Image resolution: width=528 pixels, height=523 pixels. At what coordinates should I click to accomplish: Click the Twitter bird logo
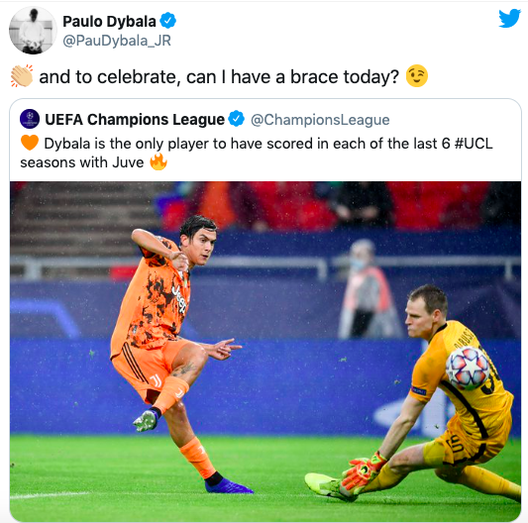509,18
